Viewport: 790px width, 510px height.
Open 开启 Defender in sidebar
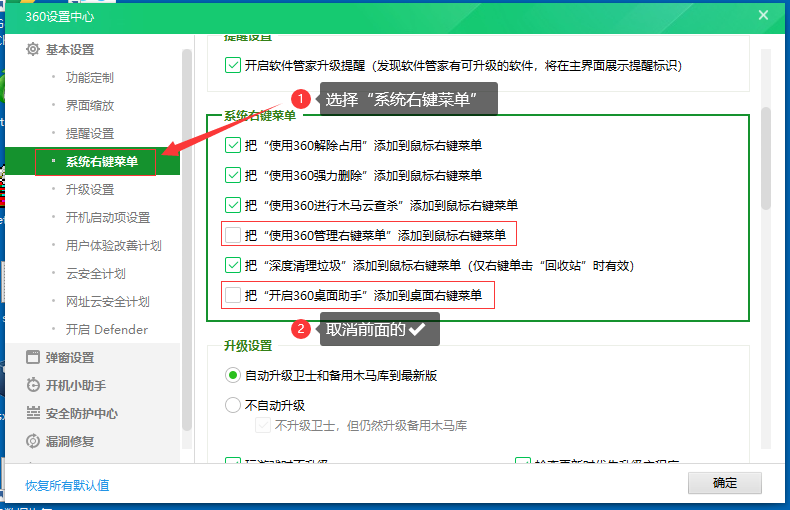[x=107, y=330]
